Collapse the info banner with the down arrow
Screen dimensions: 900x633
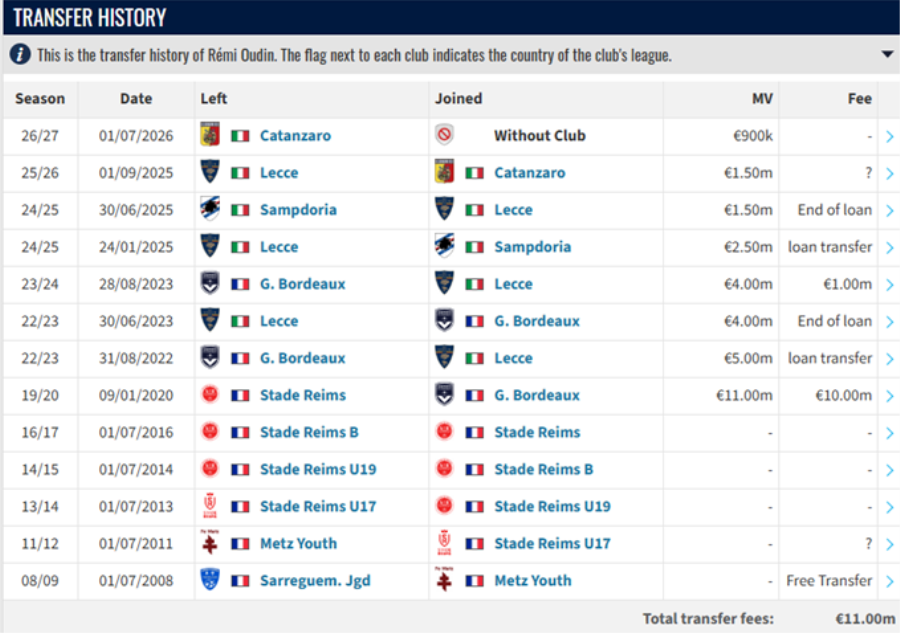pos(887,55)
